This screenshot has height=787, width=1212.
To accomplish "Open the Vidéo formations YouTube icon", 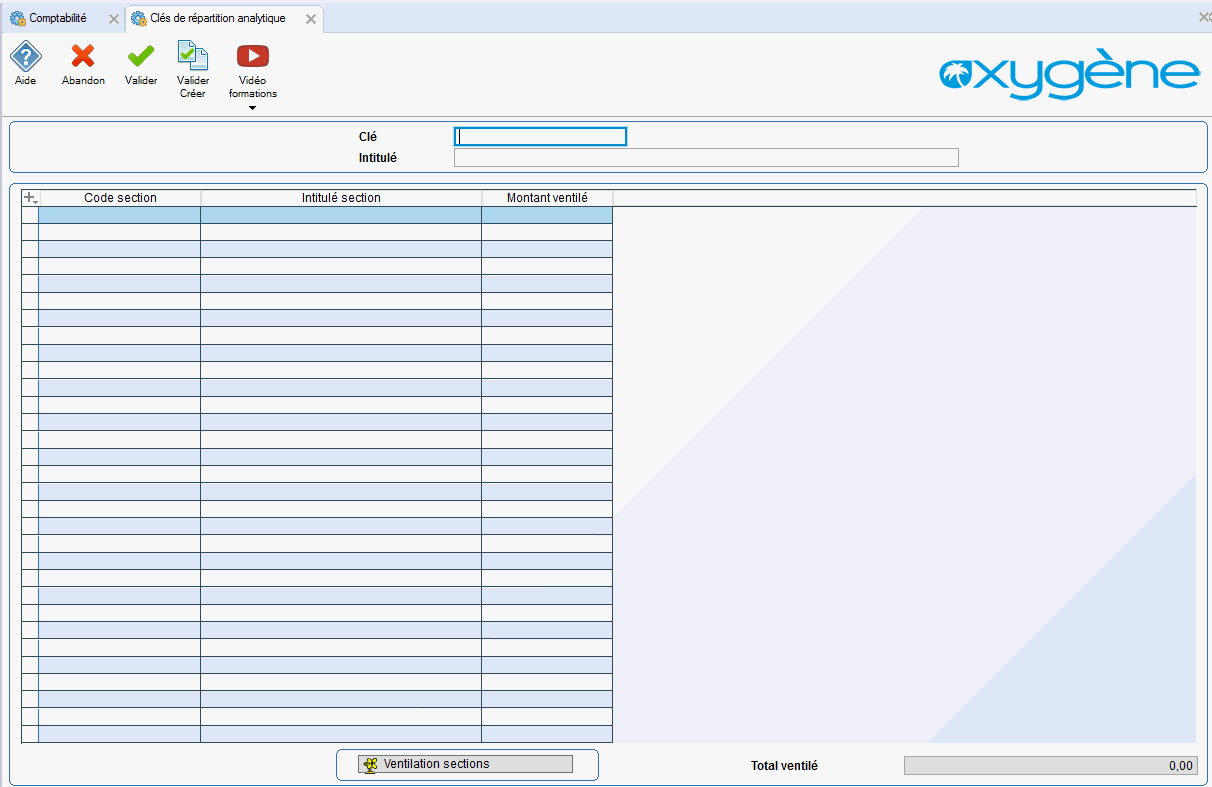I will click(252, 57).
